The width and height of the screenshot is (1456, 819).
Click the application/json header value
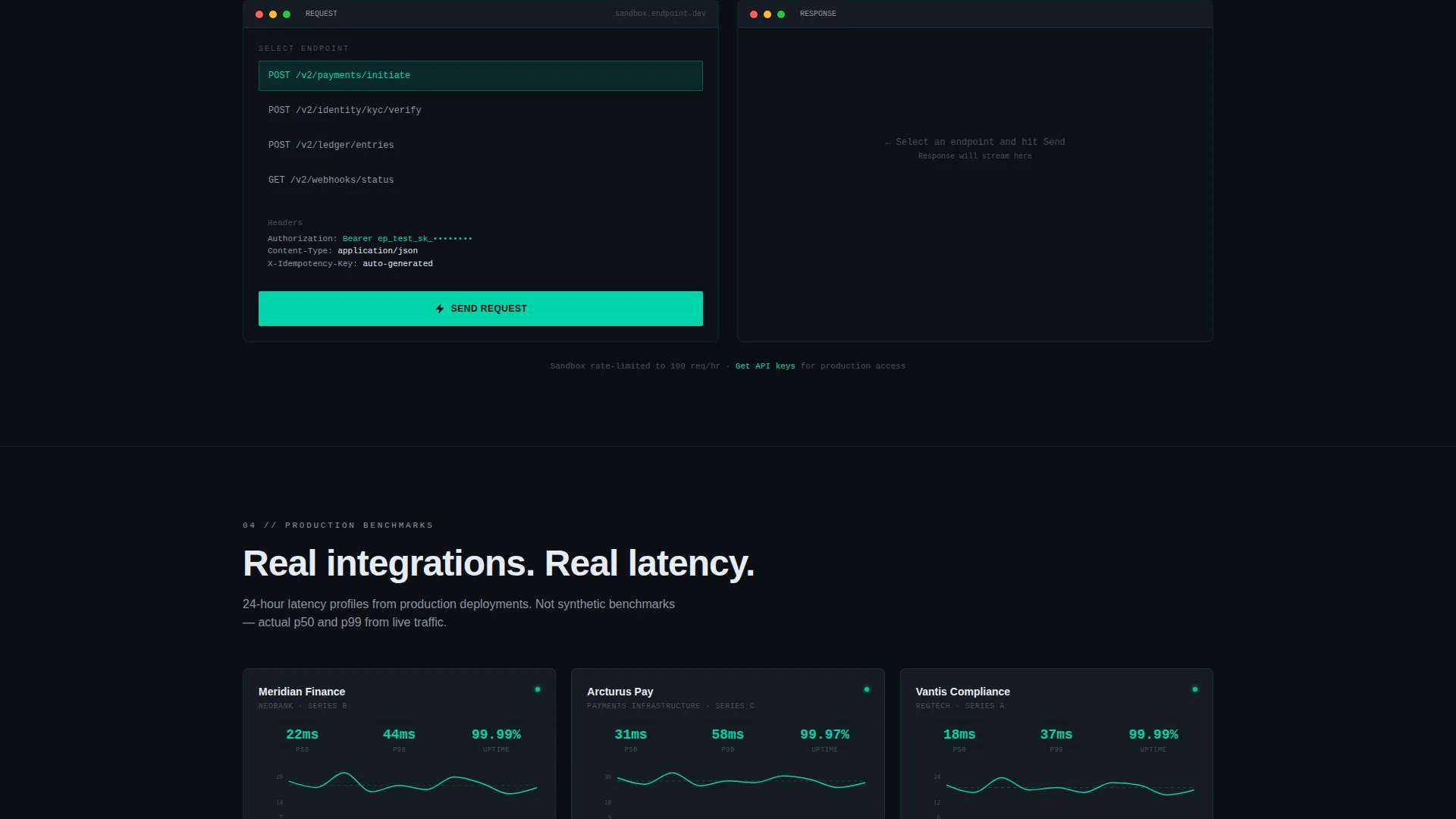click(378, 251)
